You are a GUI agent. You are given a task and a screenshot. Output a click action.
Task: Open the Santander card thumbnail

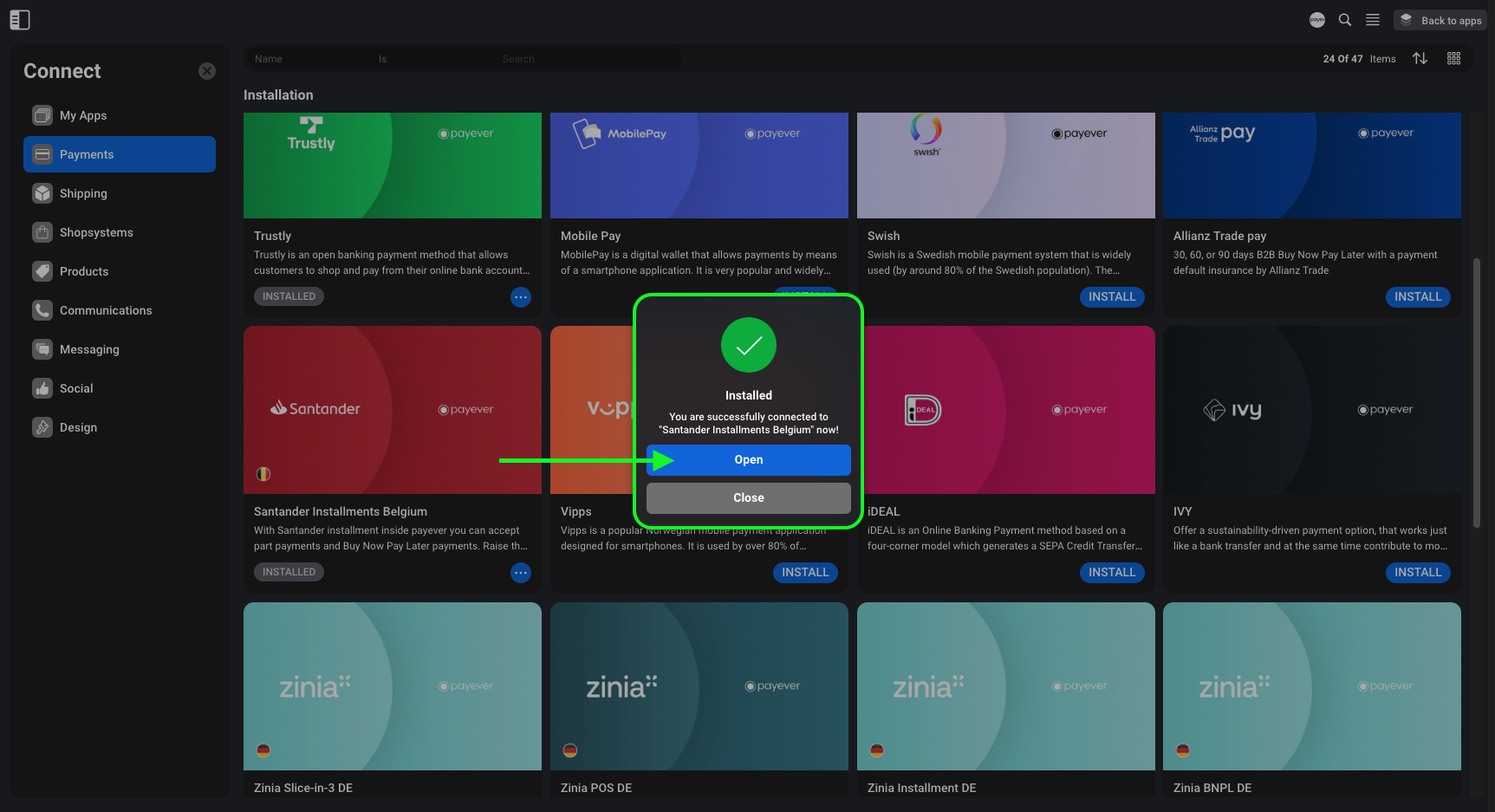pyautogui.click(x=393, y=410)
